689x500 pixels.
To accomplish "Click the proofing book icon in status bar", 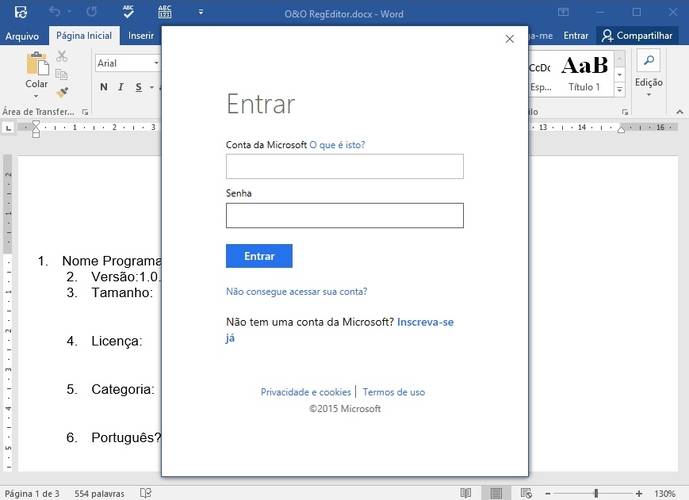I will [145, 493].
